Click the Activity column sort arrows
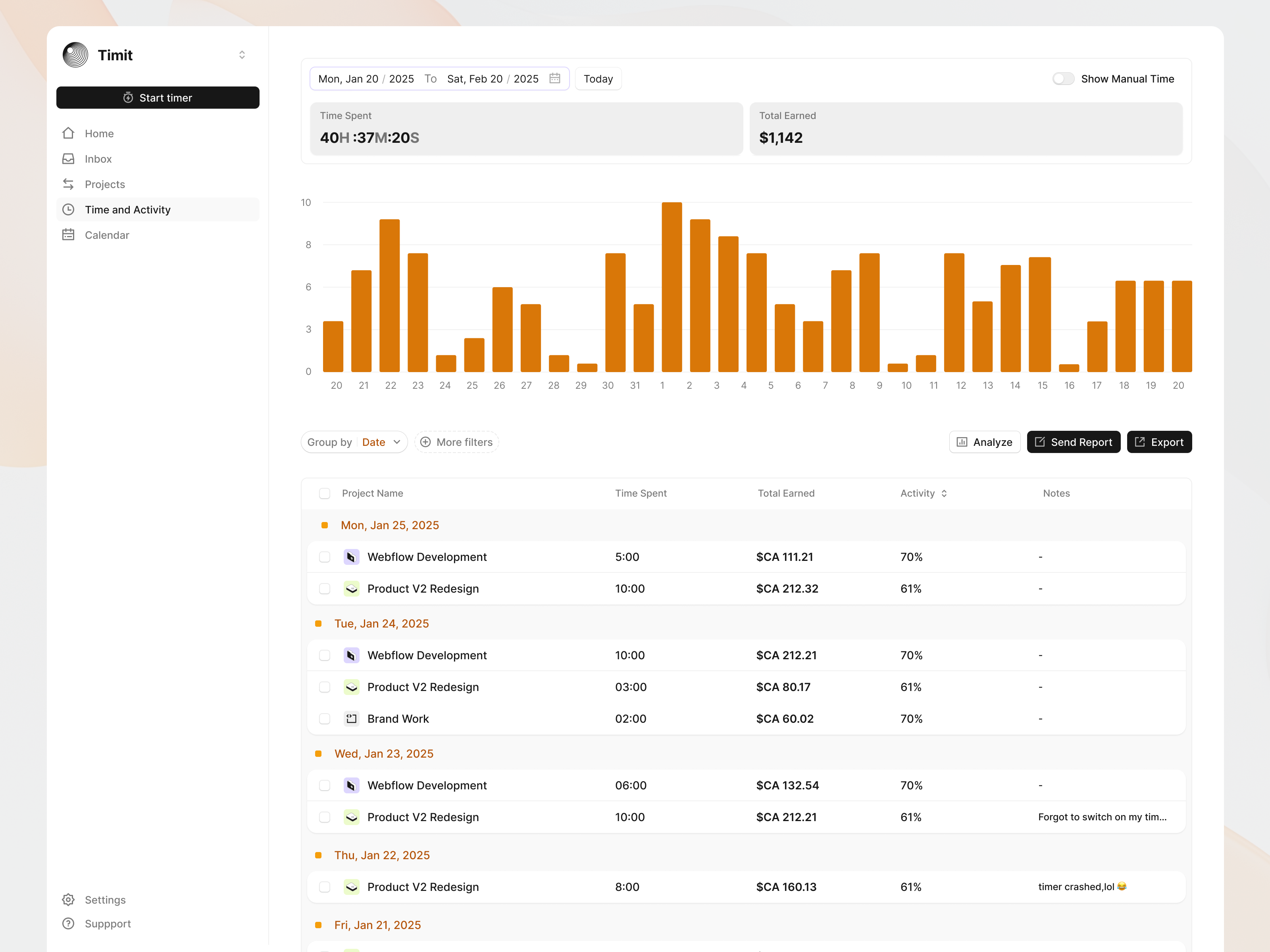Viewport: 1270px width, 952px height. (944, 493)
